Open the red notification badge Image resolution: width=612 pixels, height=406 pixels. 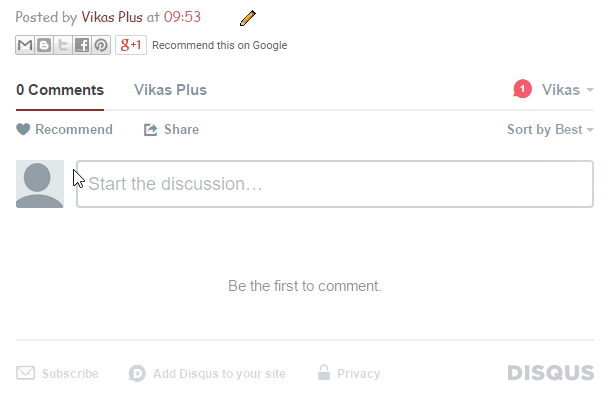coord(522,89)
